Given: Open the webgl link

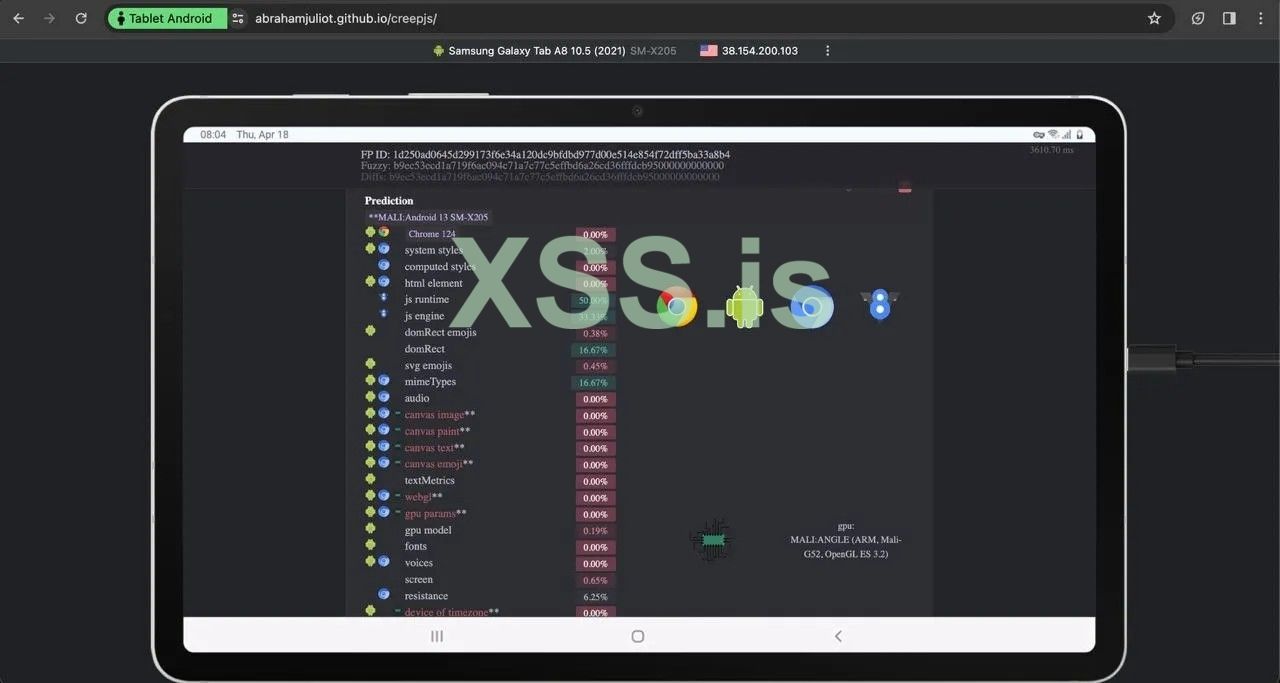Looking at the screenshot, I should pyautogui.click(x=418, y=497).
